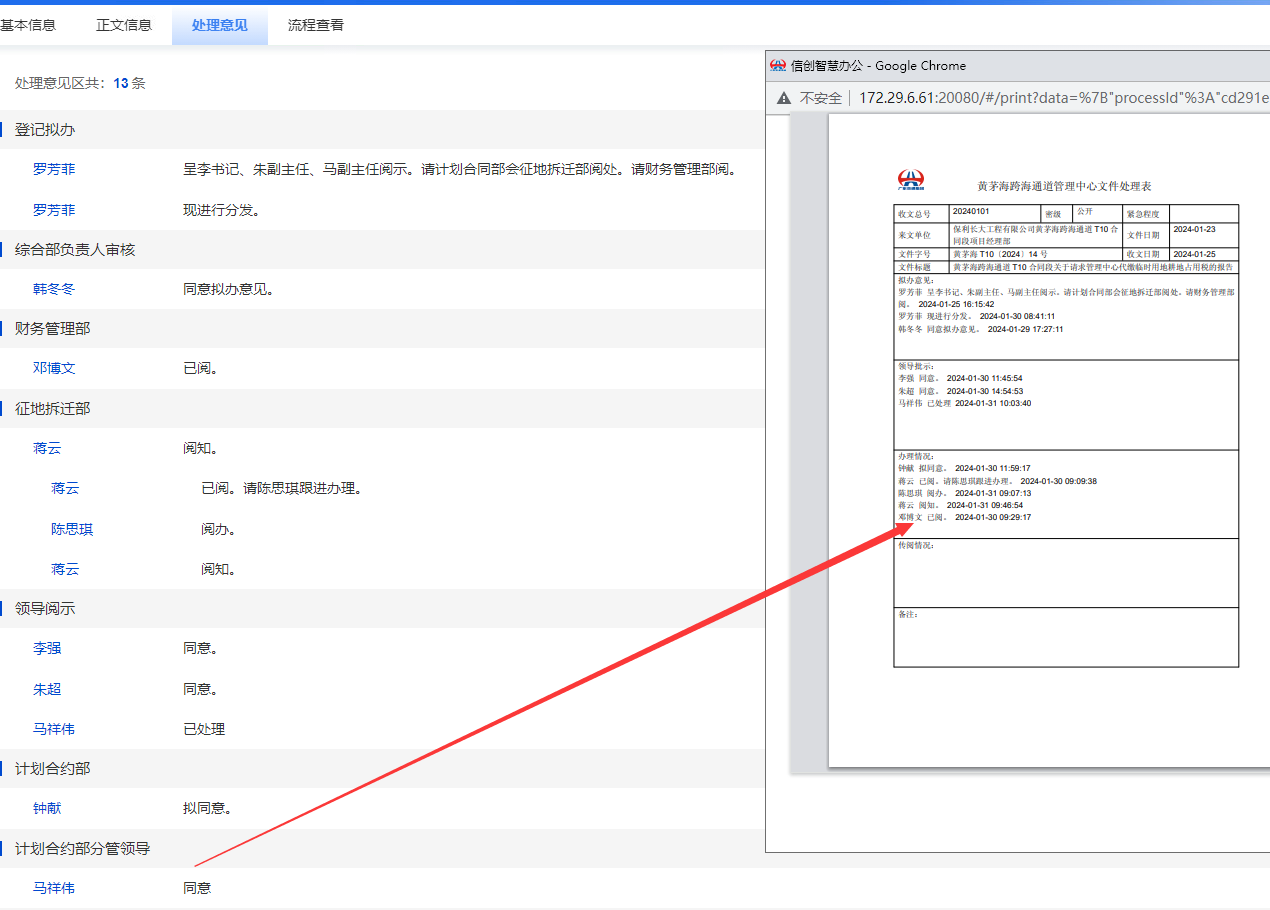
Task: Go to the 流程查看 tab
Action: point(316,25)
